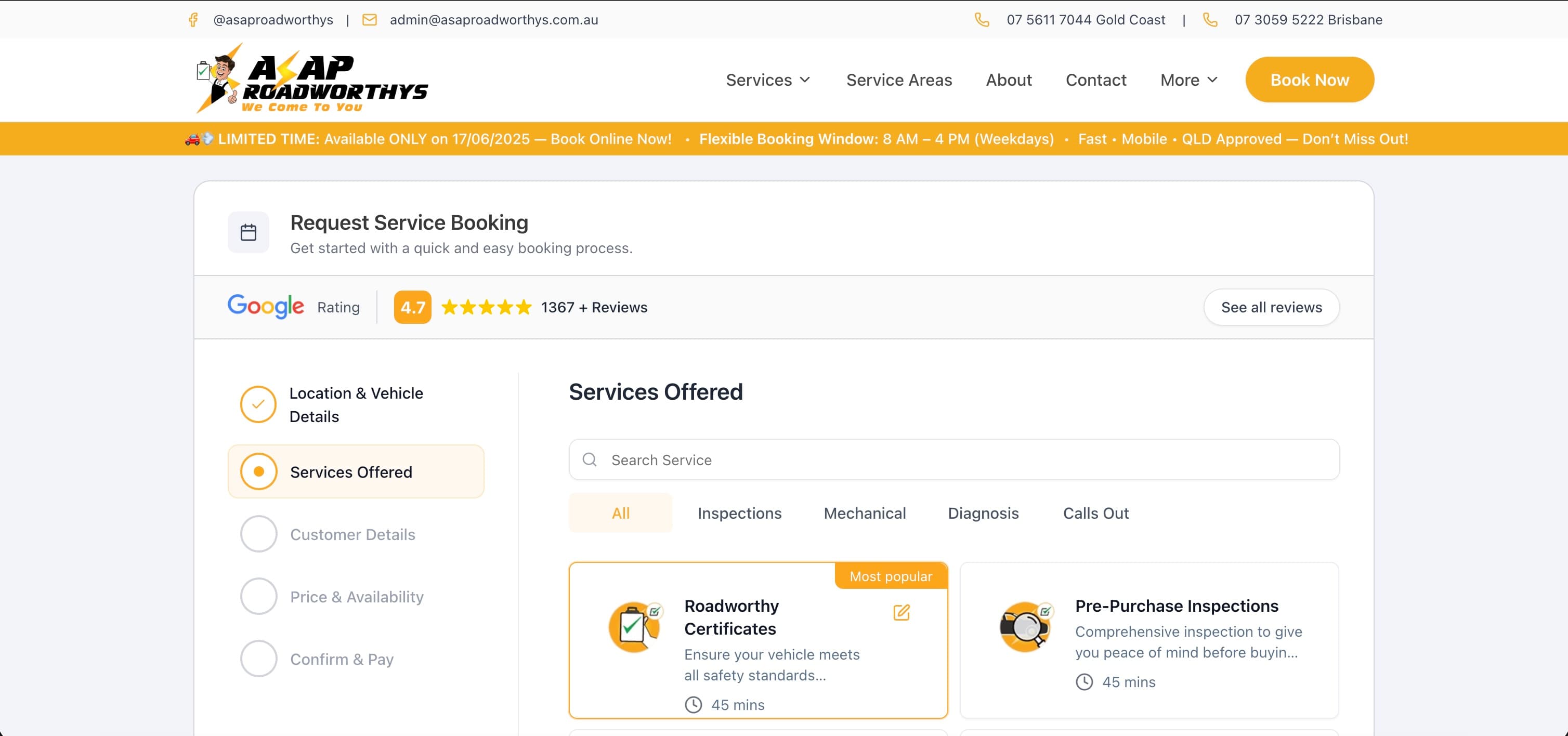Select the Price & Availability step
1568x736 pixels.
click(356, 597)
